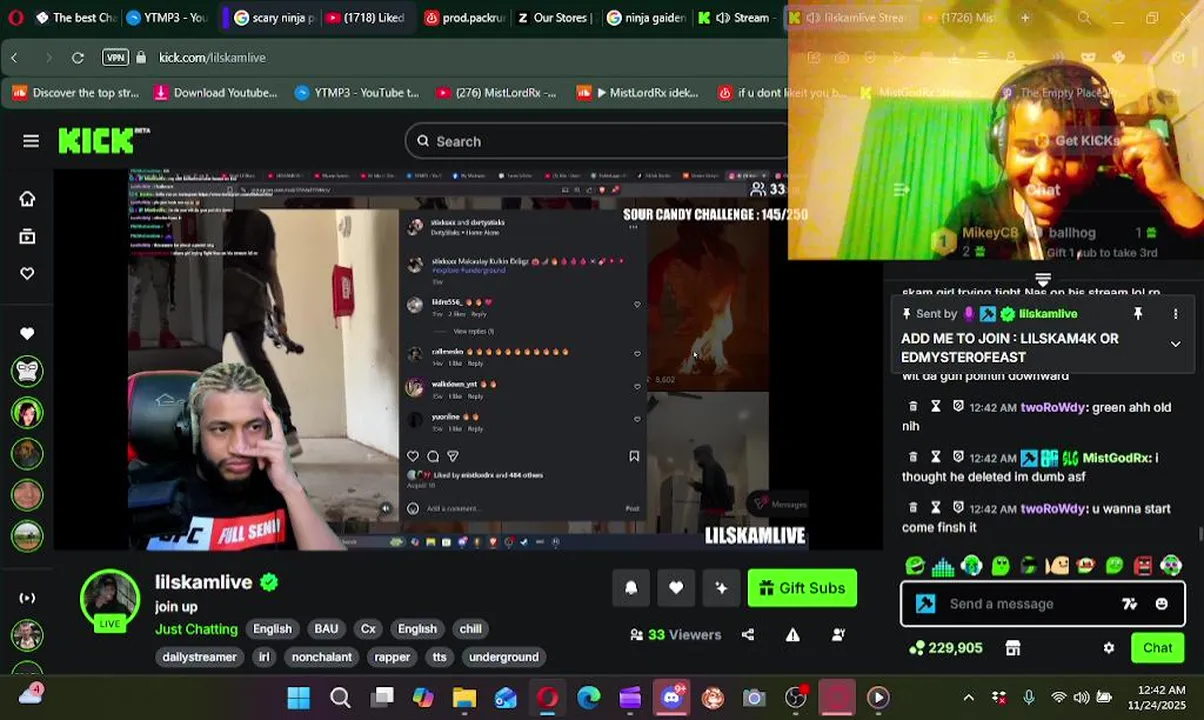Screen dimensions: 1204x720
Task: Switch to 'scary ninja p' Google tab
Action: point(273,17)
